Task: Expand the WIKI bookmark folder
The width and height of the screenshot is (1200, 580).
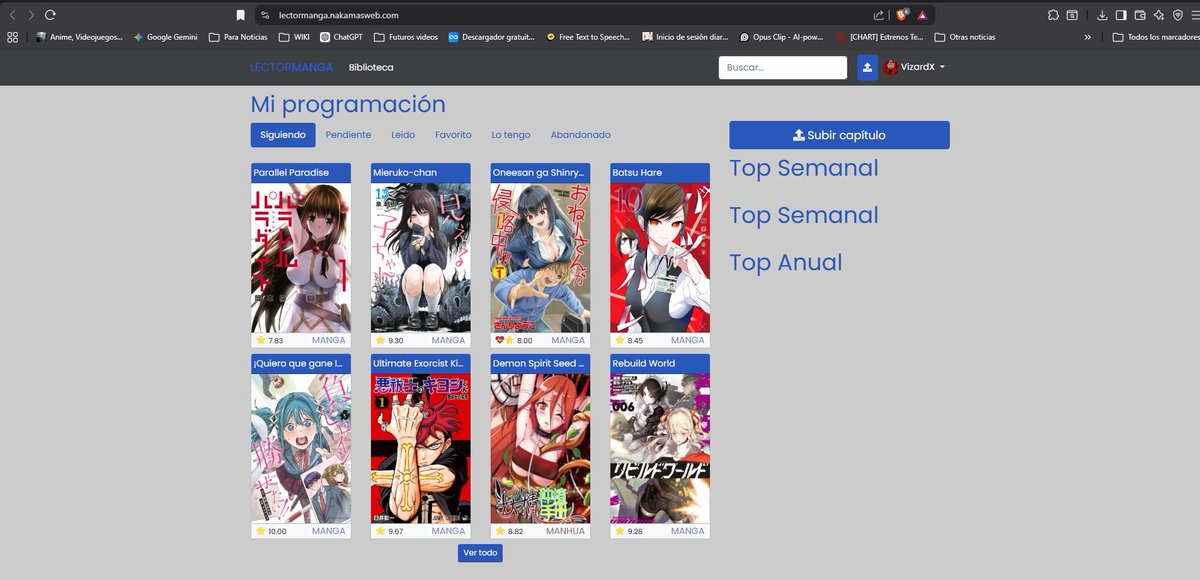Action: [294, 37]
